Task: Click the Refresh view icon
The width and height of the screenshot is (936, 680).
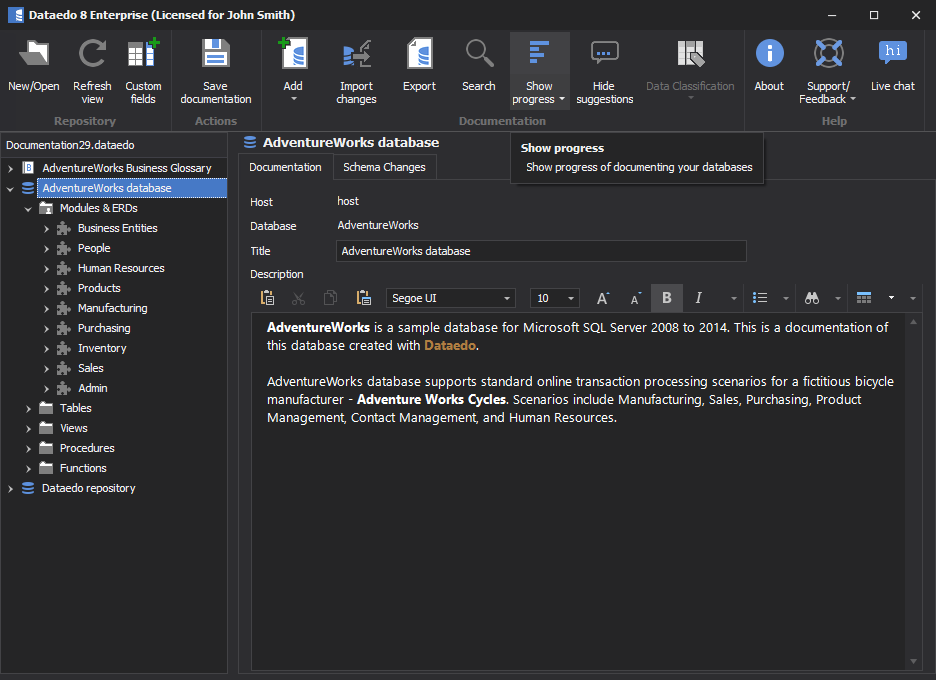Action: coord(92,54)
